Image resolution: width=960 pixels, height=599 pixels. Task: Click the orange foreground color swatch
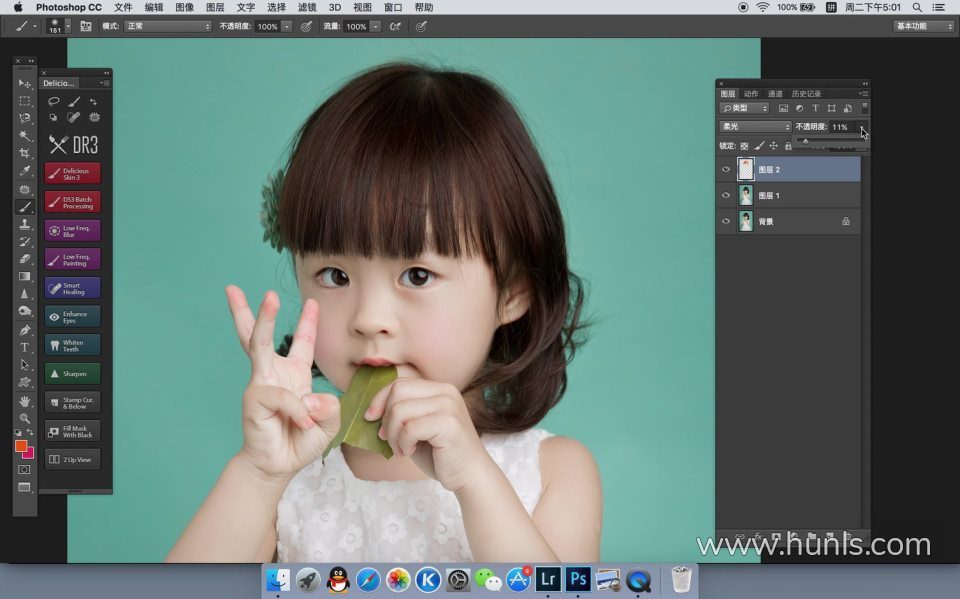(21, 446)
